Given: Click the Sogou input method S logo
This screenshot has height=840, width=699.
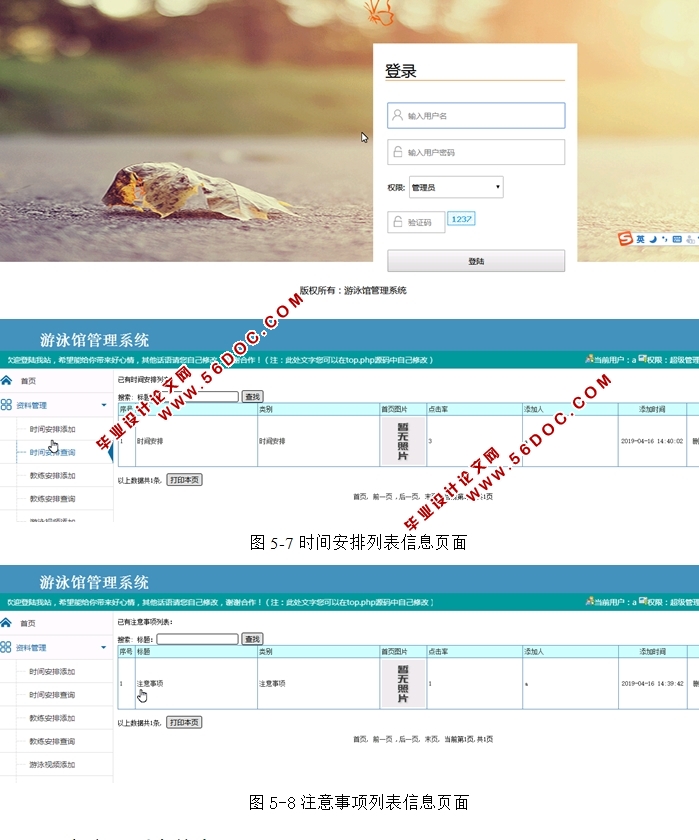Looking at the screenshot, I should (625, 239).
